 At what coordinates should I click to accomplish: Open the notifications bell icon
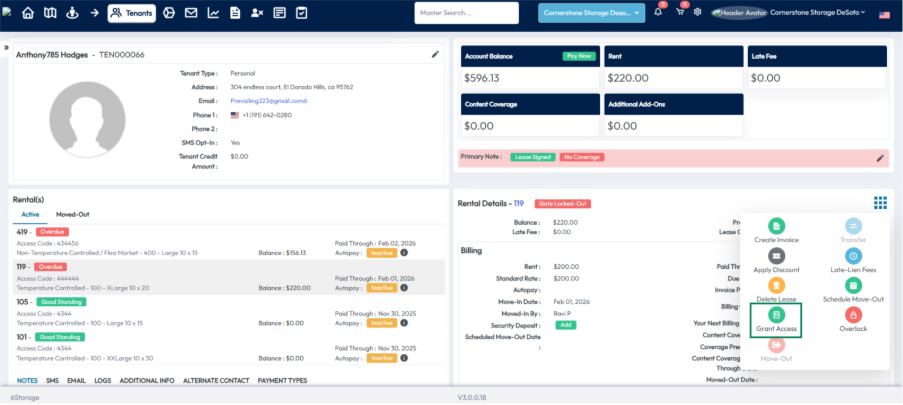click(659, 13)
